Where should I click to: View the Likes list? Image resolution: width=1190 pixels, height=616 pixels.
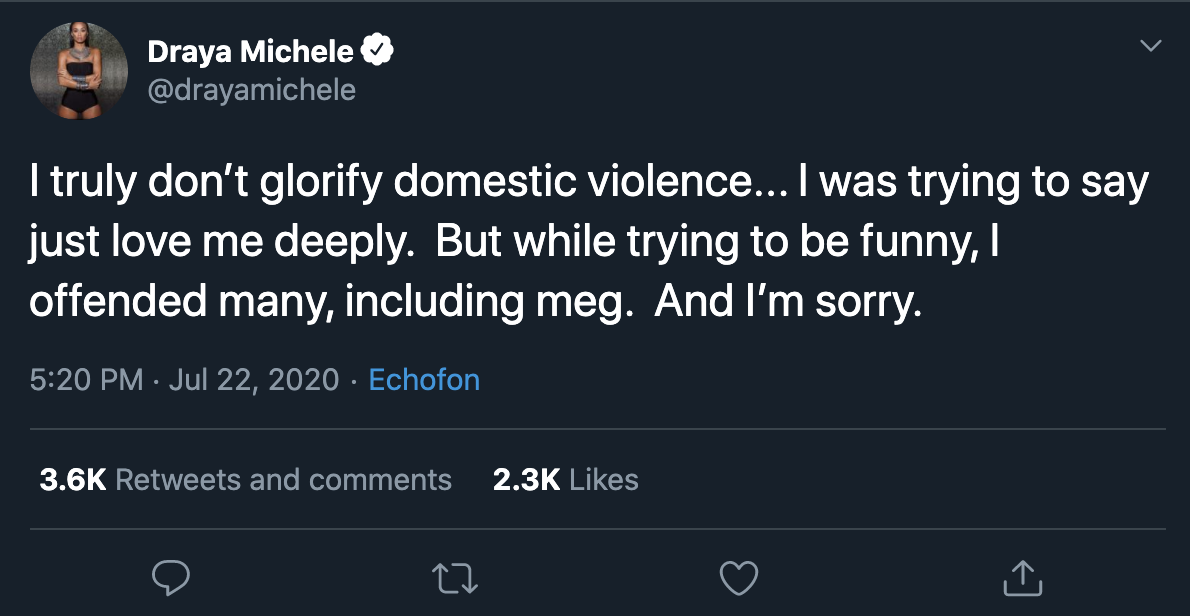[603, 479]
